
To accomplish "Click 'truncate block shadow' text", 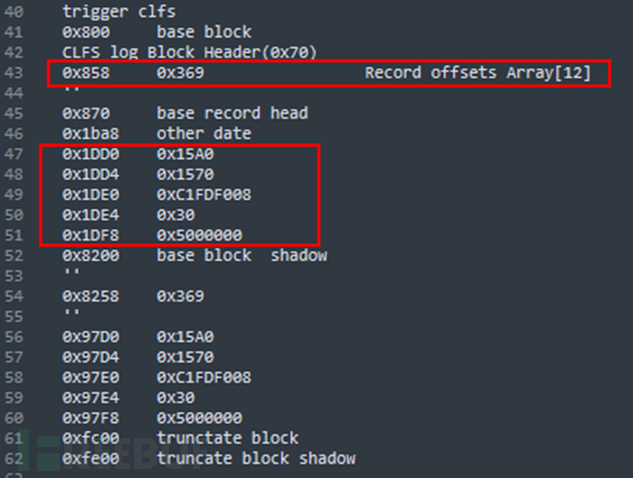I will [256, 458].
